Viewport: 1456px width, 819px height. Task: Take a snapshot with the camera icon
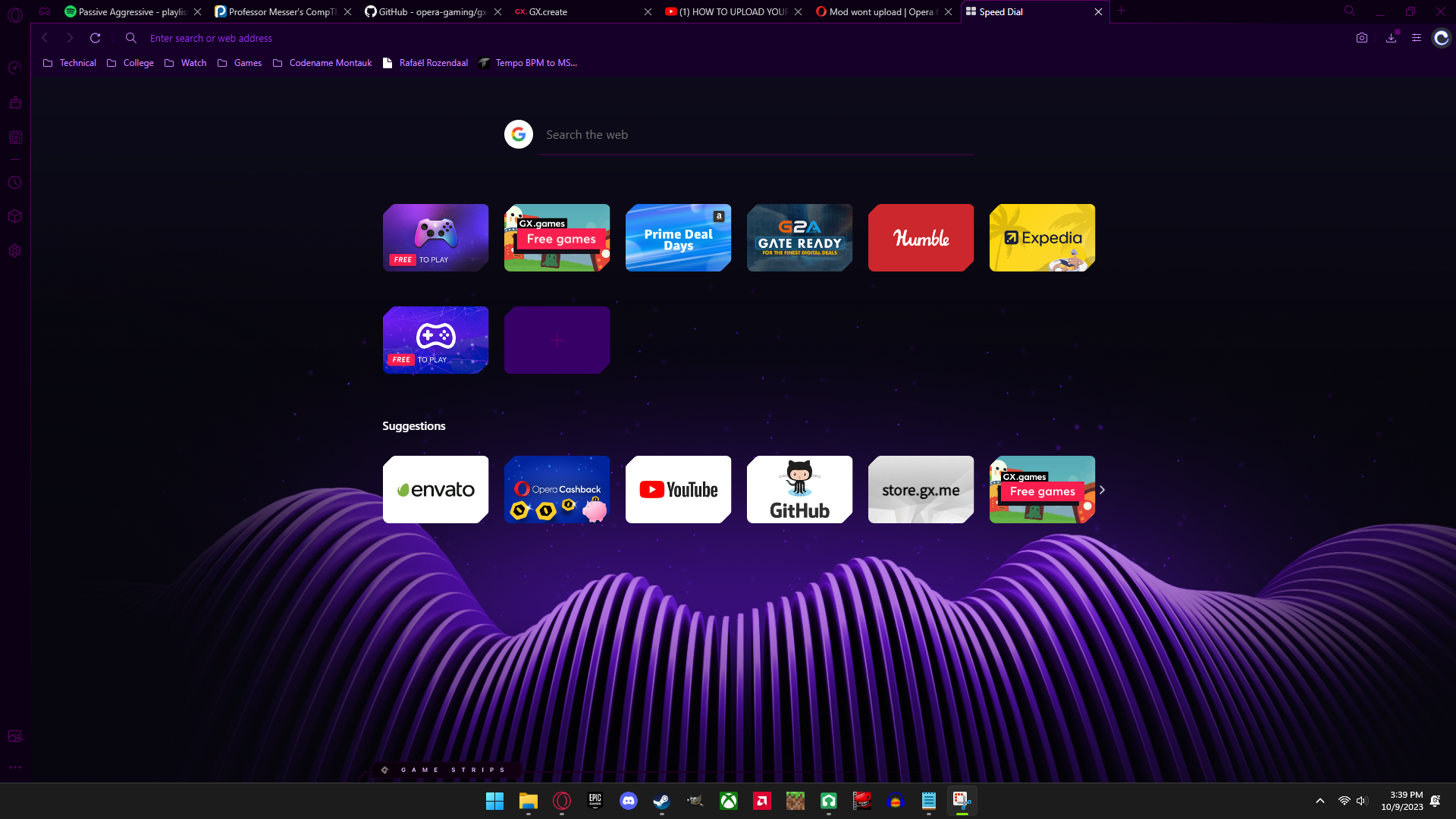[x=1362, y=38]
